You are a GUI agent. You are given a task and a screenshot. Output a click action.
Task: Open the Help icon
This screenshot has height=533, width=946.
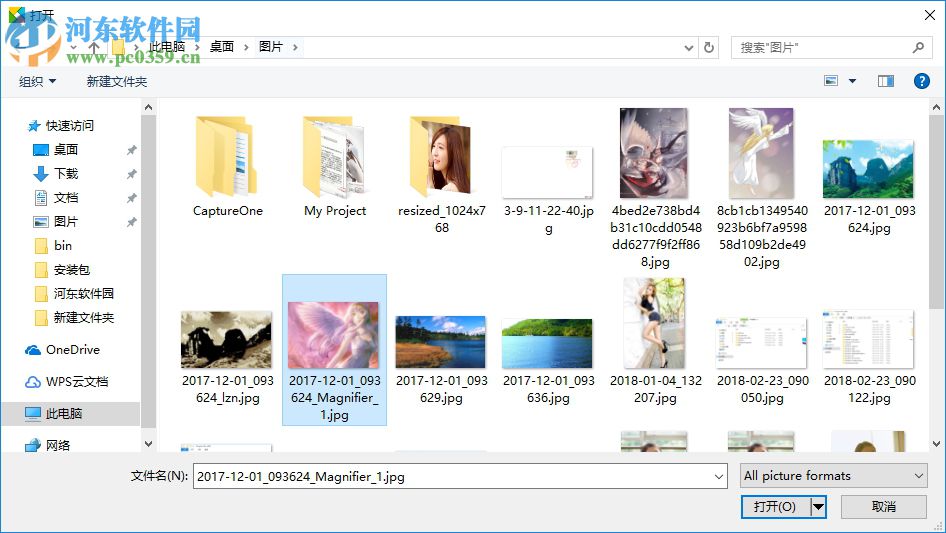click(922, 81)
